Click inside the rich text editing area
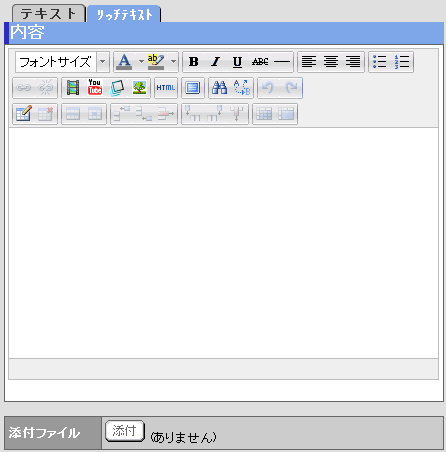Image resolution: width=446 pixels, height=452 pixels. [x=223, y=243]
